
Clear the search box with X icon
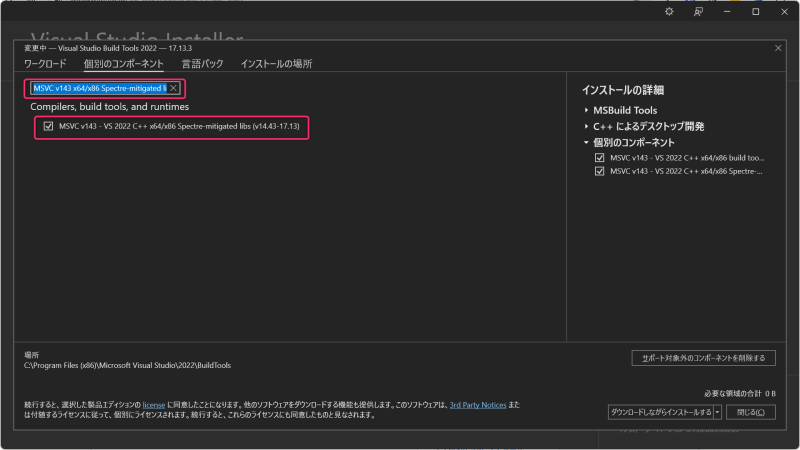pos(173,88)
